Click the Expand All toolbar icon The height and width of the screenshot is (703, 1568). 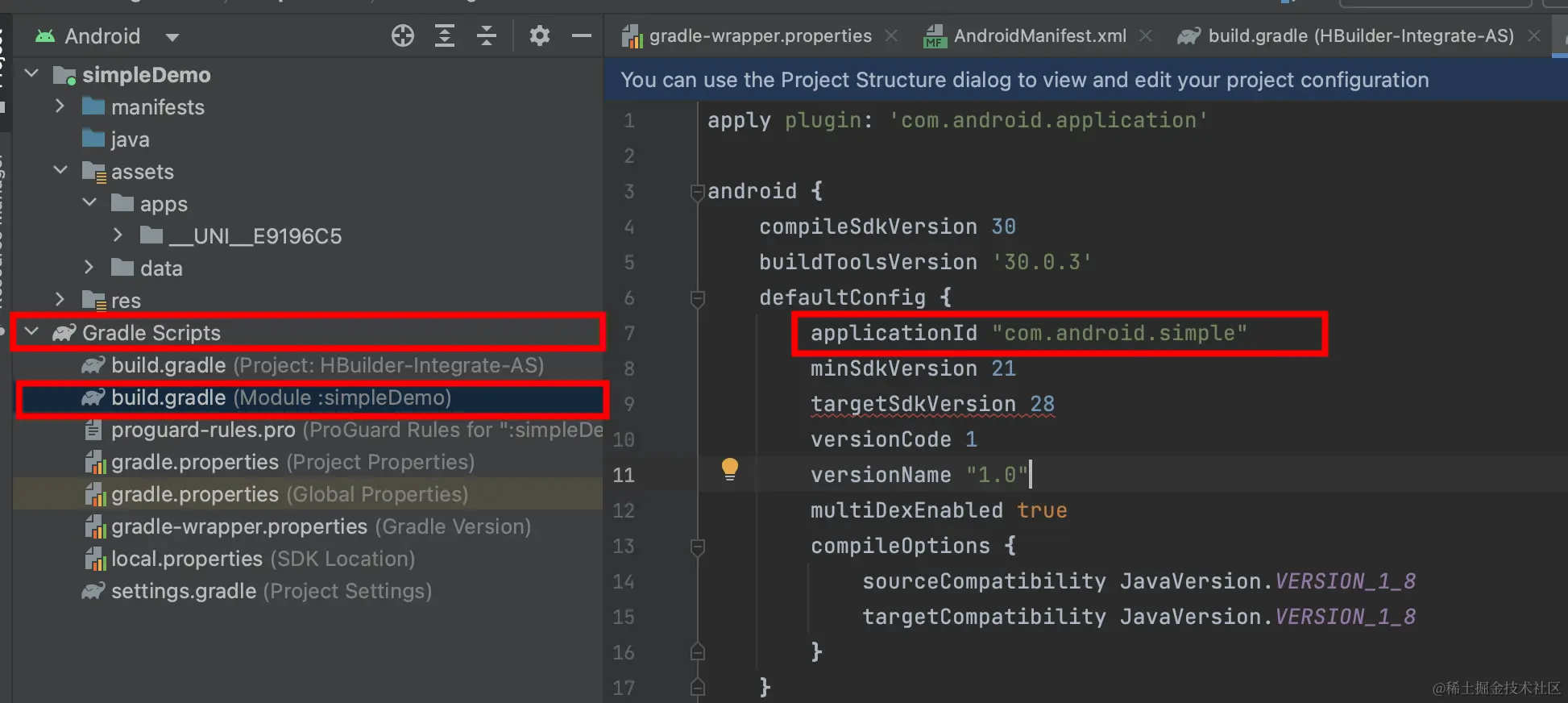click(x=445, y=35)
